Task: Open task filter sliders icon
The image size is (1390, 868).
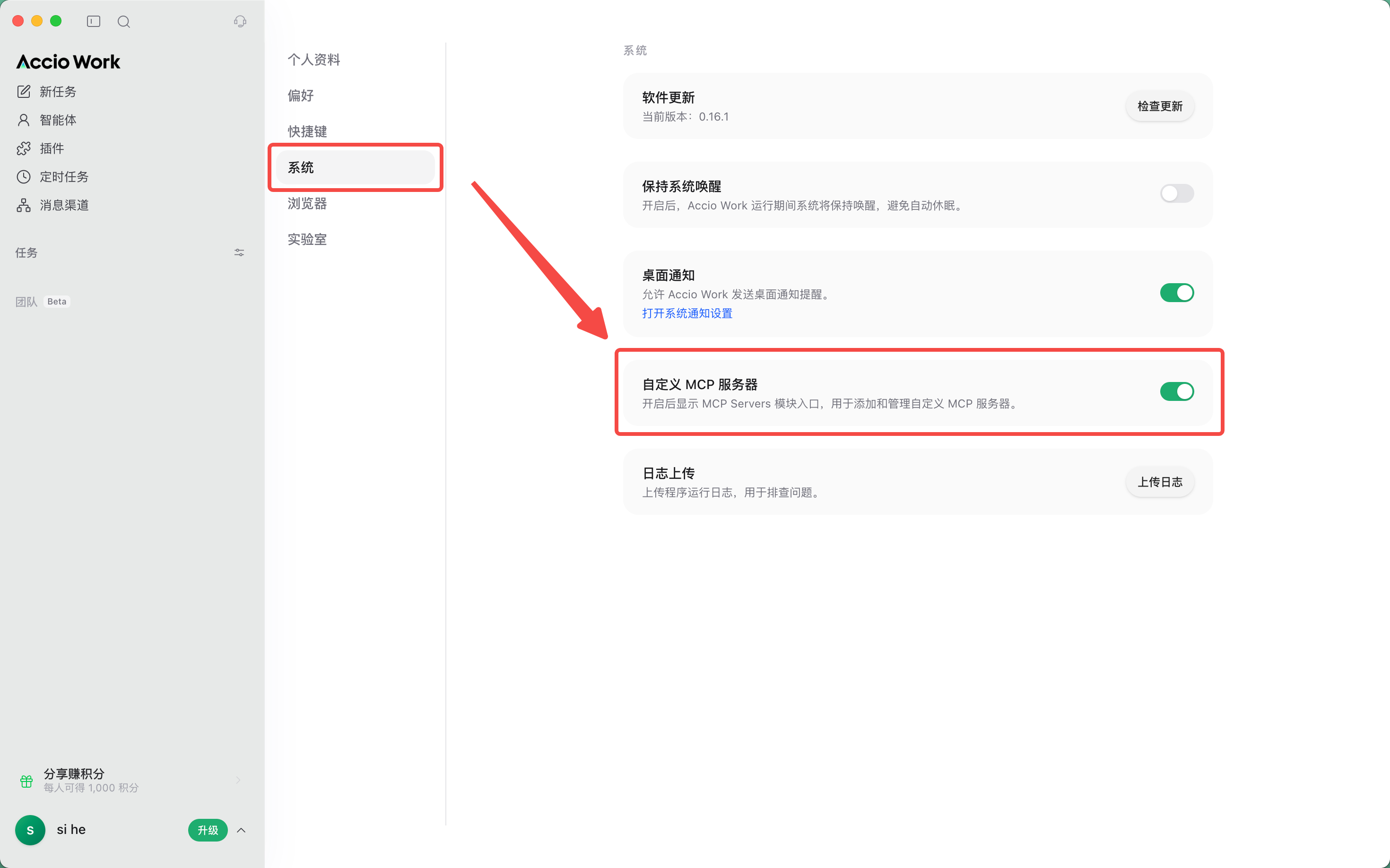Action: [239, 252]
